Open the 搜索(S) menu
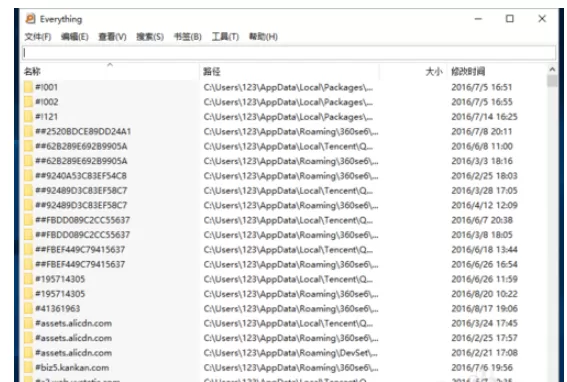This screenshot has height=382, width=567. coord(150,37)
